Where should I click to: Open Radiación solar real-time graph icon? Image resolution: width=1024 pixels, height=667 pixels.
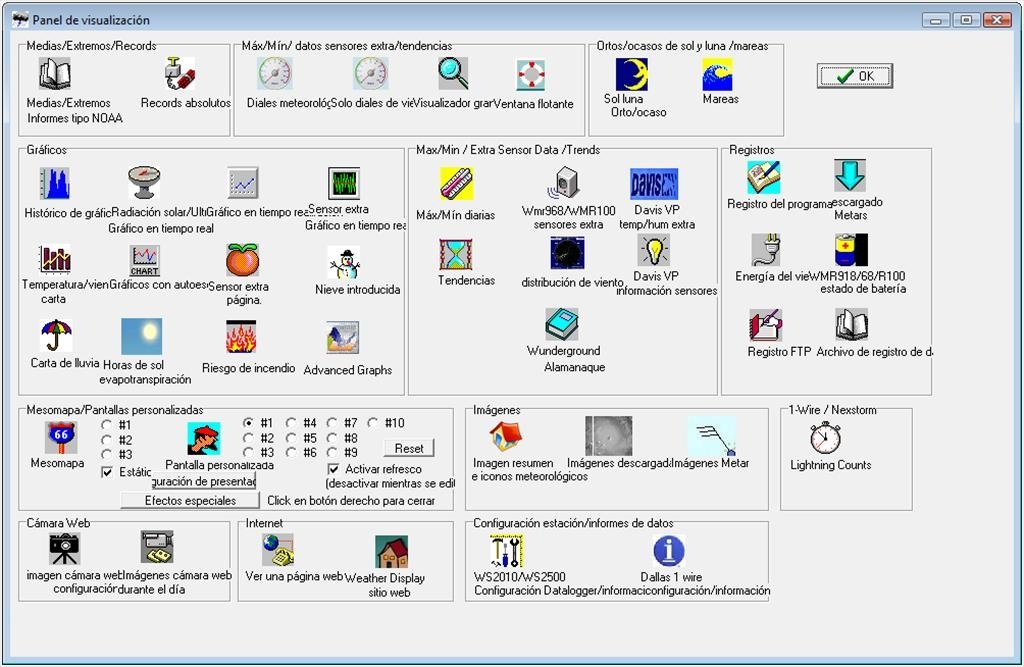144,182
